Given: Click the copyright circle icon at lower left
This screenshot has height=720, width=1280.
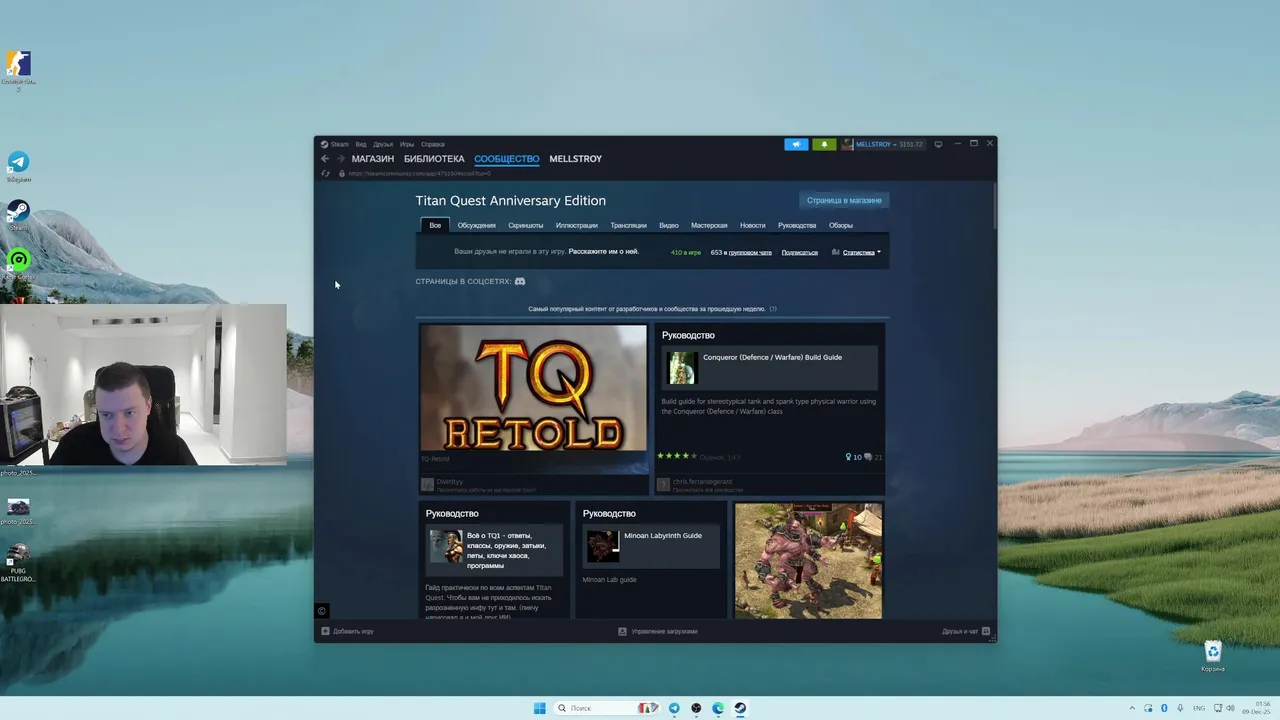Looking at the screenshot, I should (322, 611).
